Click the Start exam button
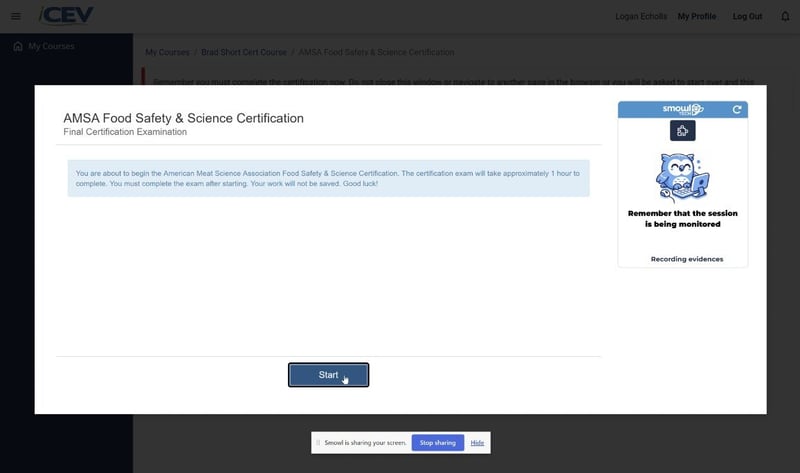The height and width of the screenshot is (473, 800). coord(328,375)
